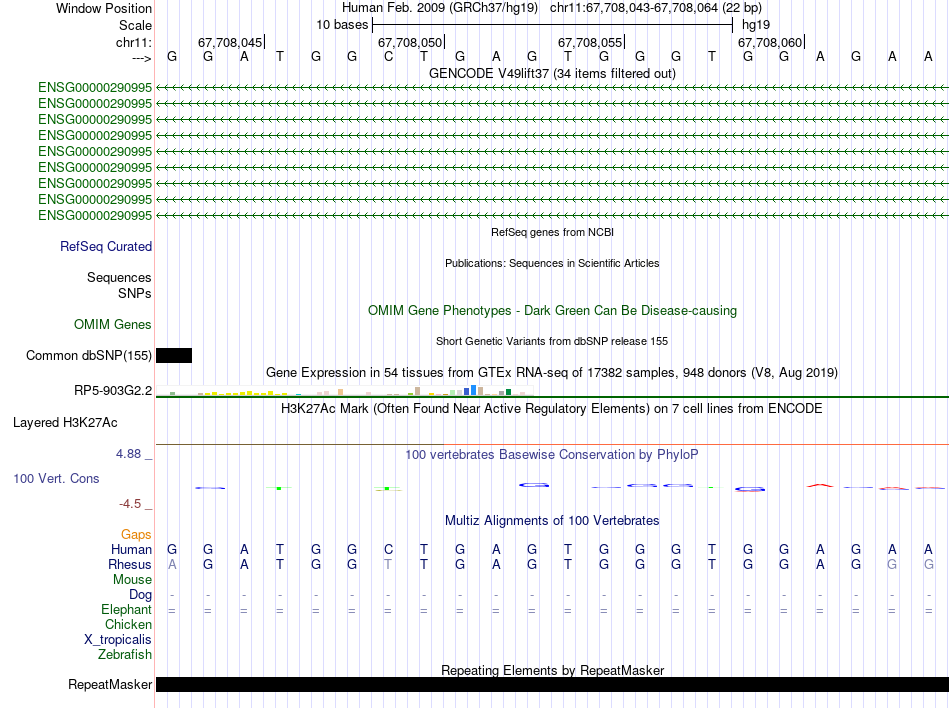
Task: Click the black dbSNP variant box
Action: click(174, 356)
